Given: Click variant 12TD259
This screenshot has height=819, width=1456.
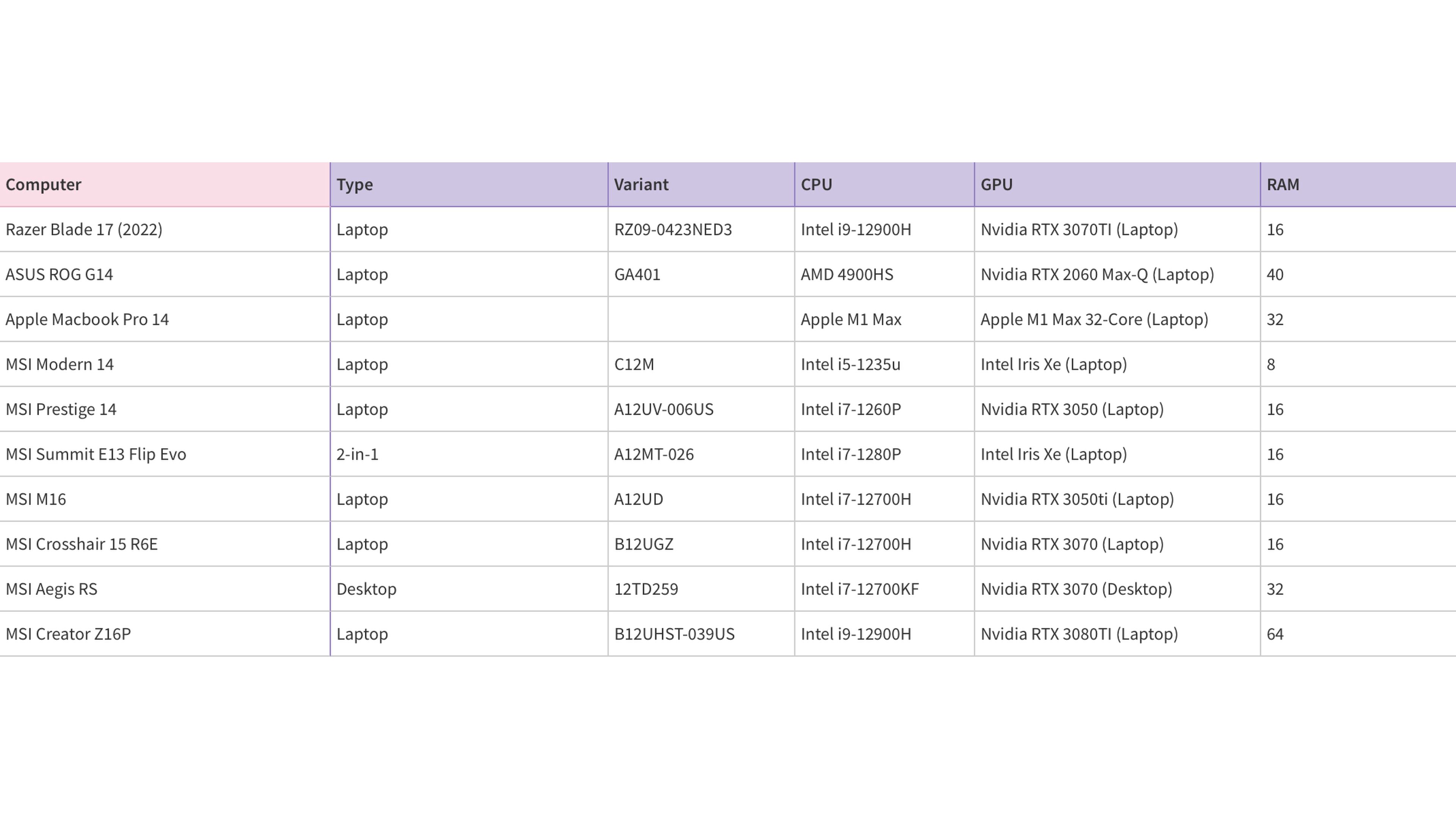Looking at the screenshot, I should point(701,589).
